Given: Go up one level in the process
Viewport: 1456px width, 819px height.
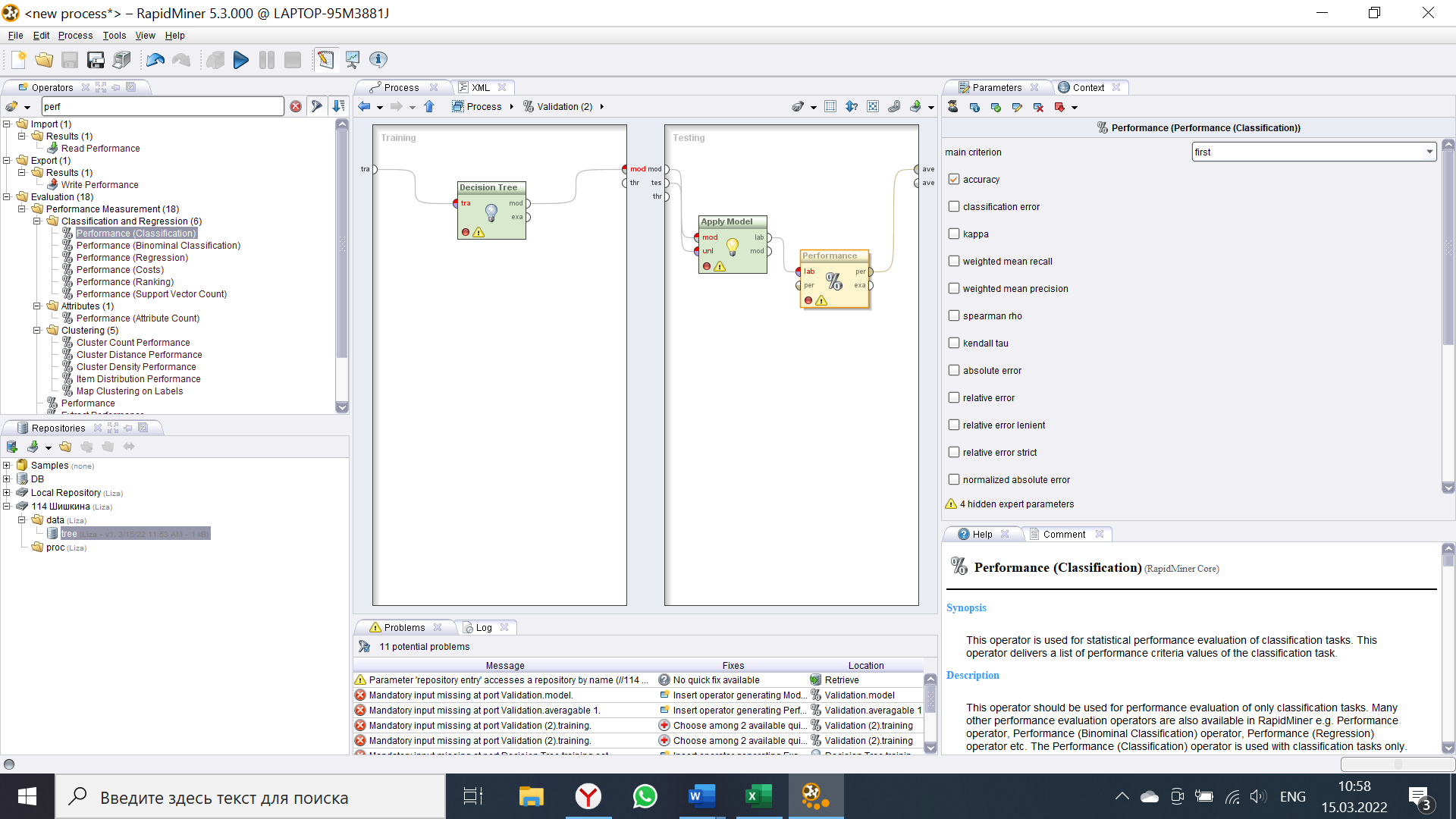Looking at the screenshot, I should [x=429, y=107].
